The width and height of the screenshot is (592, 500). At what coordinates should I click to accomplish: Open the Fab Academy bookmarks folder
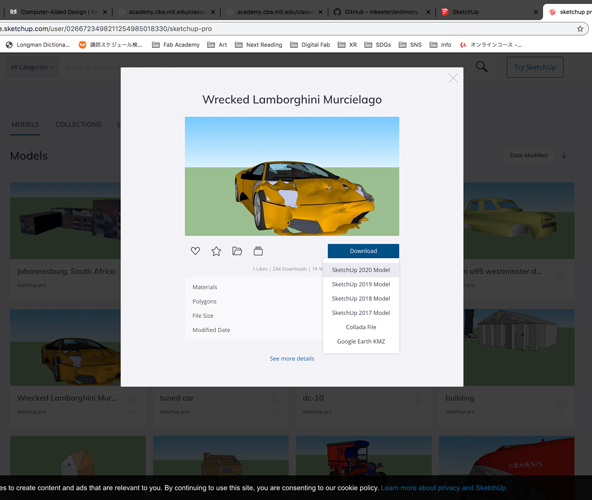176,45
